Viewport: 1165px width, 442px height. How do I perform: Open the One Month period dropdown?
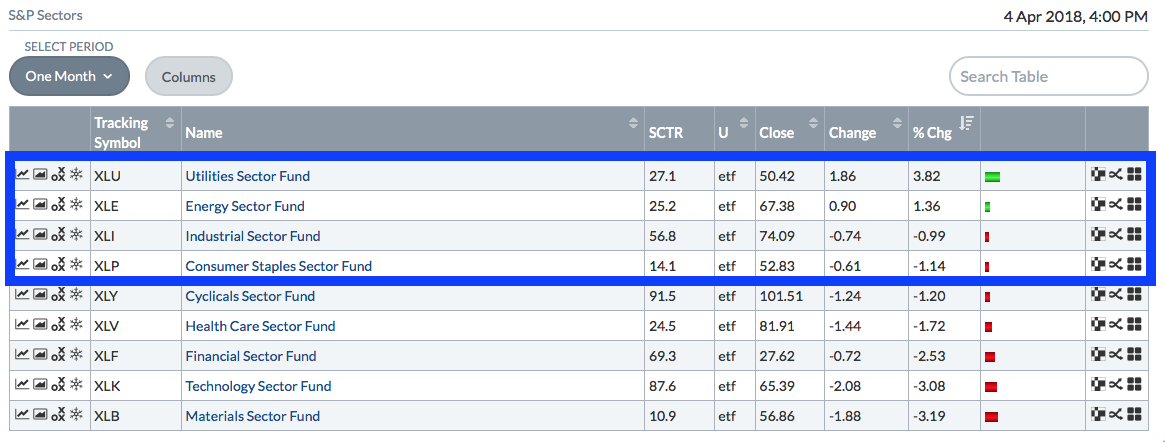pyautogui.click(x=69, y=76)
